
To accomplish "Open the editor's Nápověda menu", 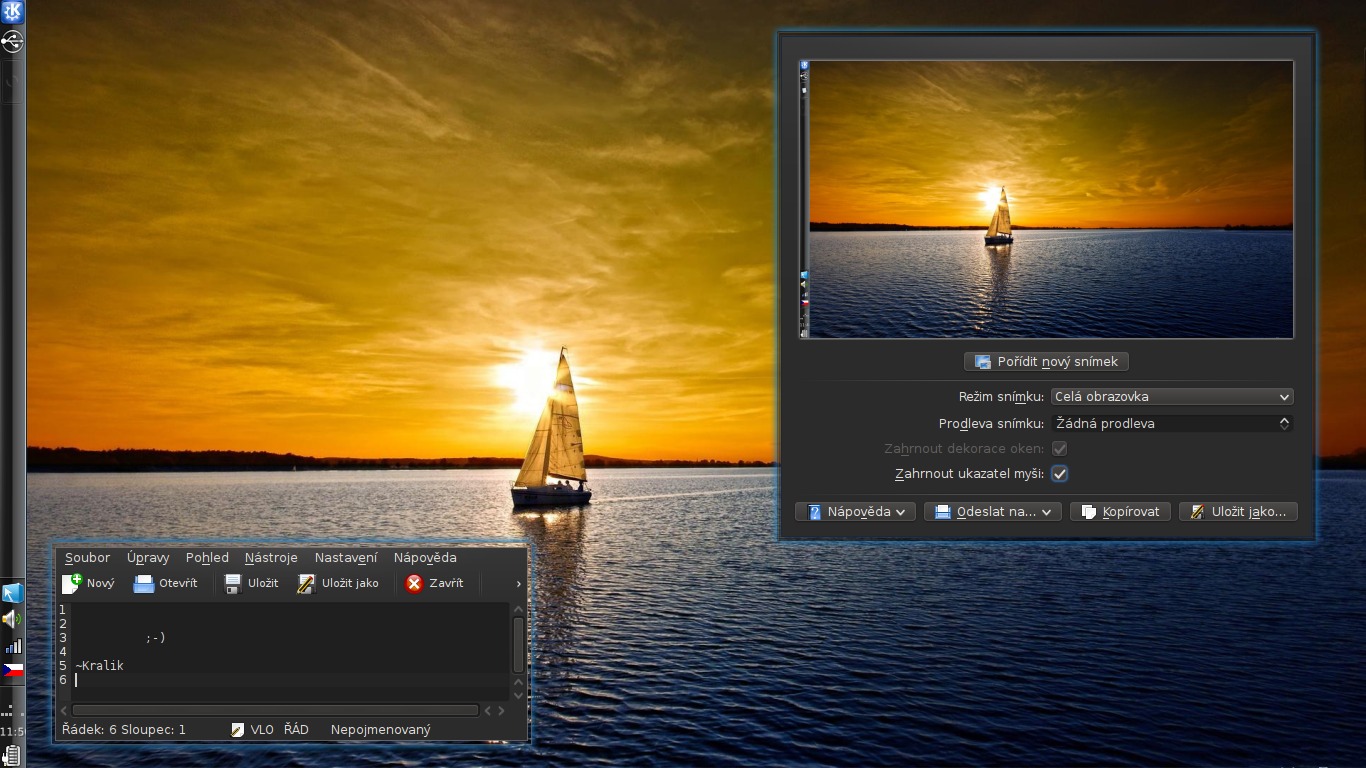I will coord(425,558).
